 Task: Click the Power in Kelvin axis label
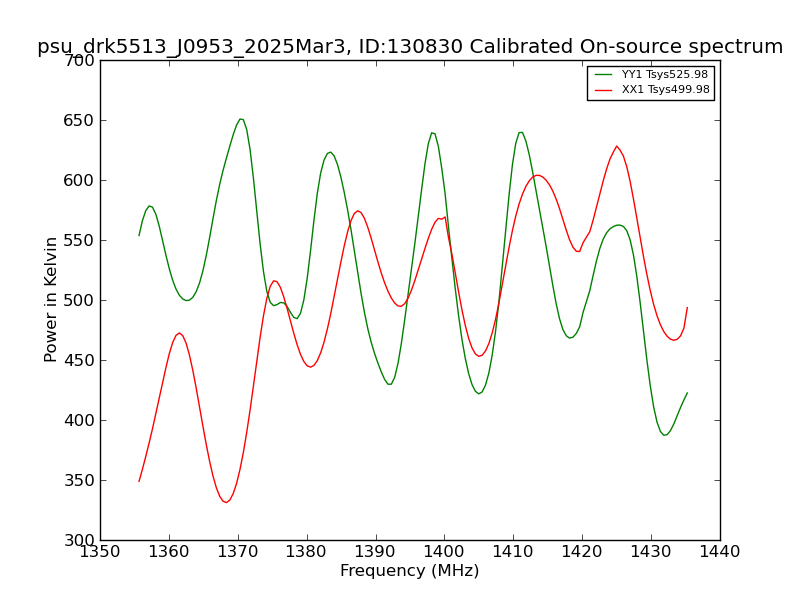point(50,300)
